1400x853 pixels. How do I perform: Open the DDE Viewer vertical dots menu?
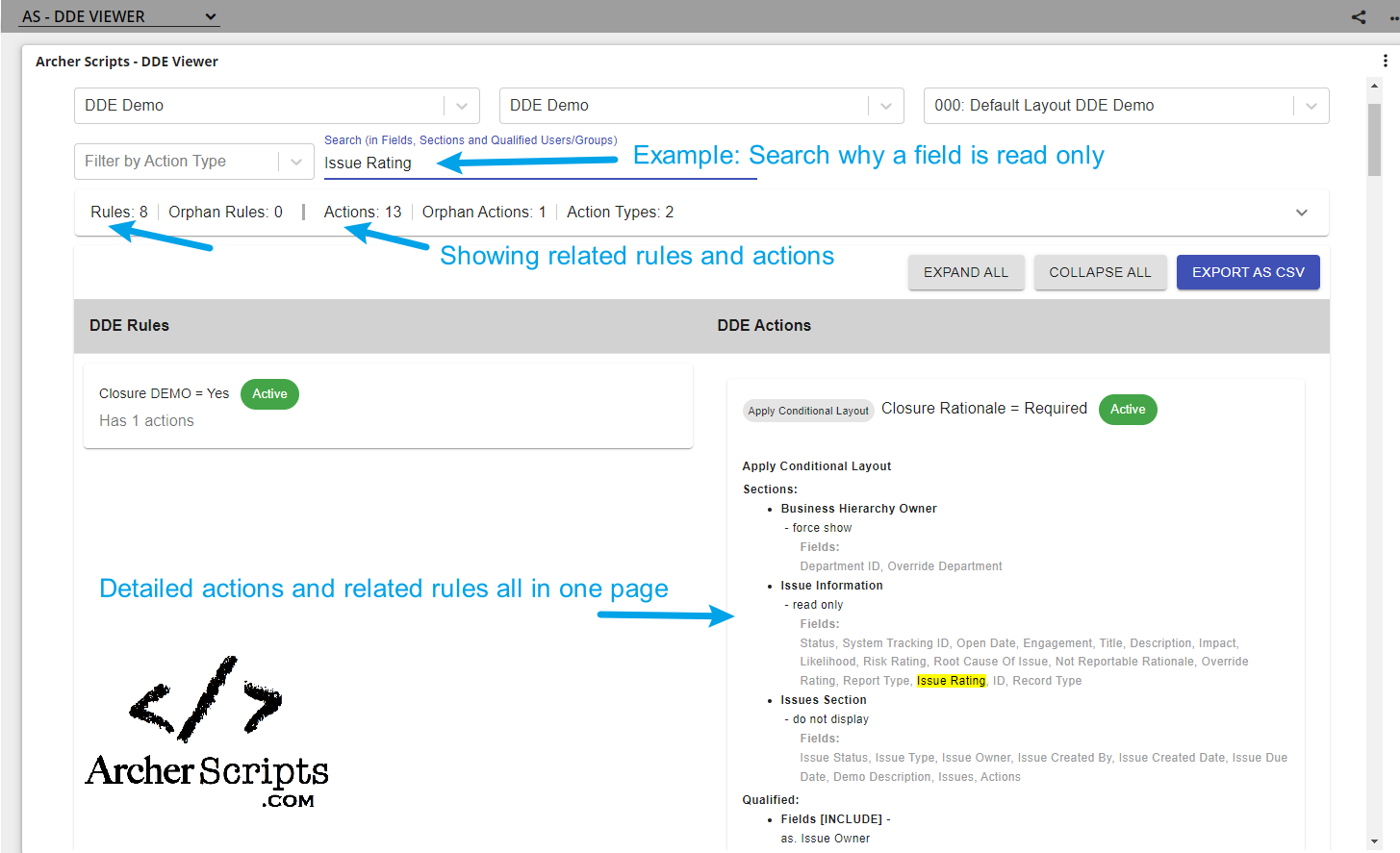point(1385,61)
